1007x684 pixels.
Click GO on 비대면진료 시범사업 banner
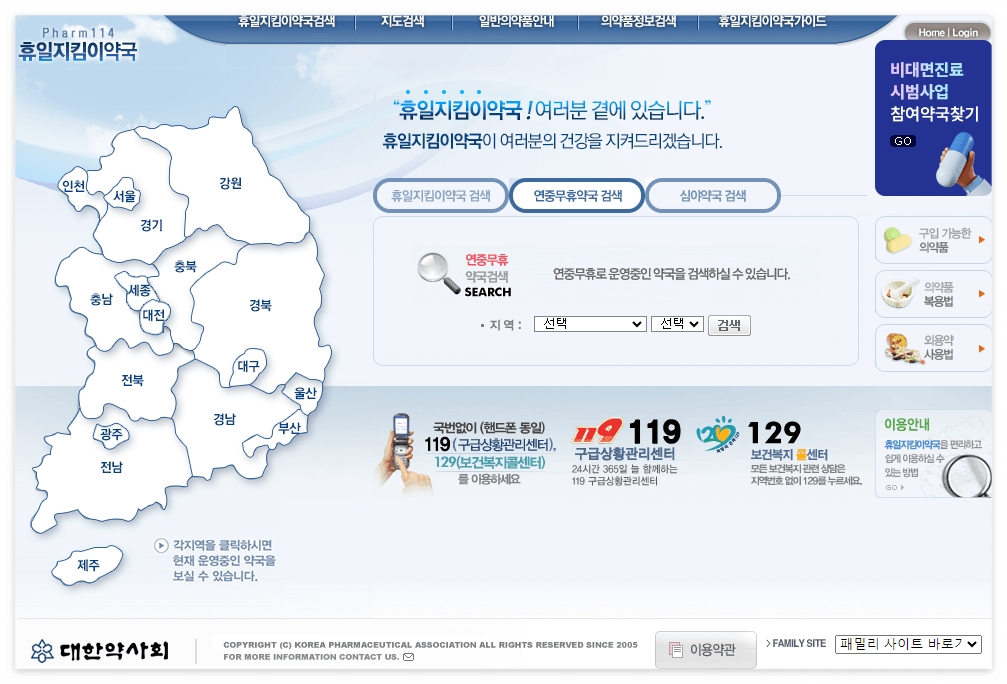coord(903,141)
